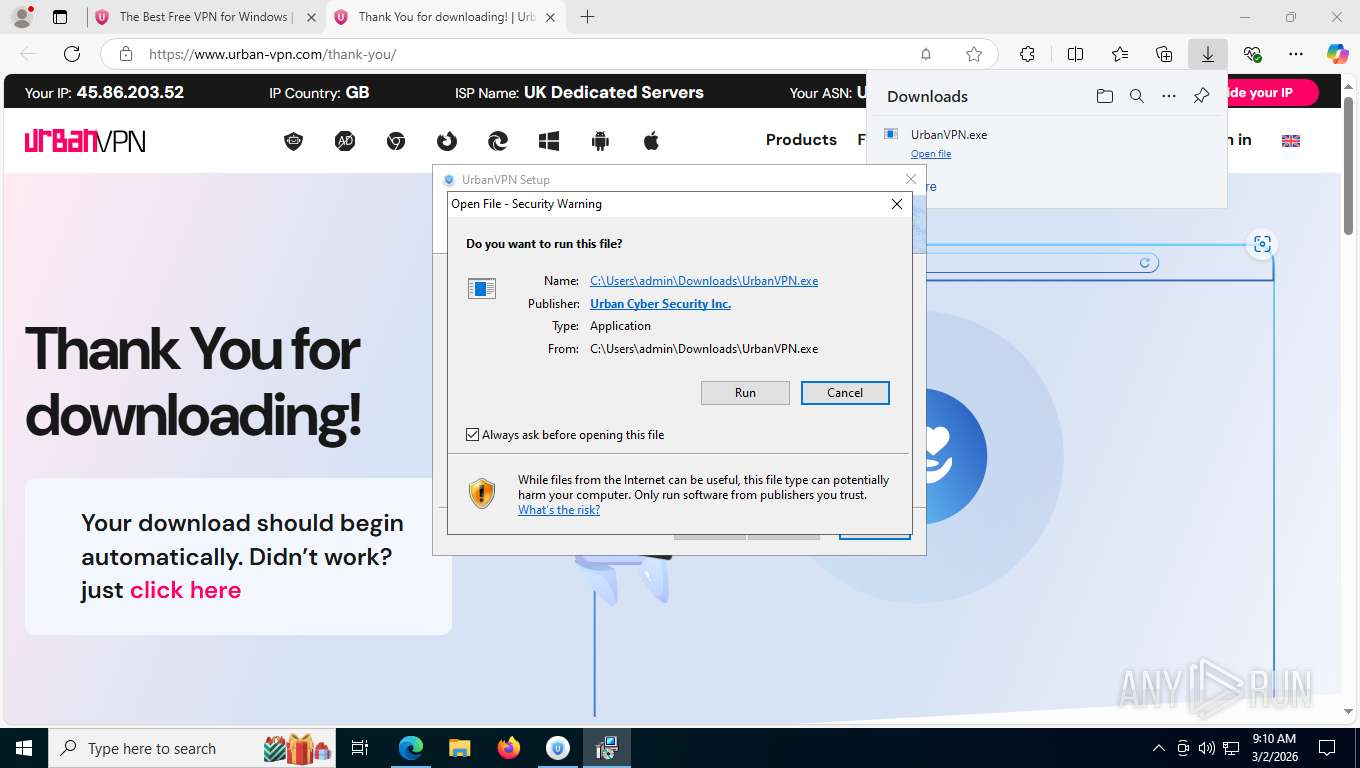The width and height of the screenshot is (1360, 768).
Task: Pin the Downloads panel
Action: [1202, 96]
